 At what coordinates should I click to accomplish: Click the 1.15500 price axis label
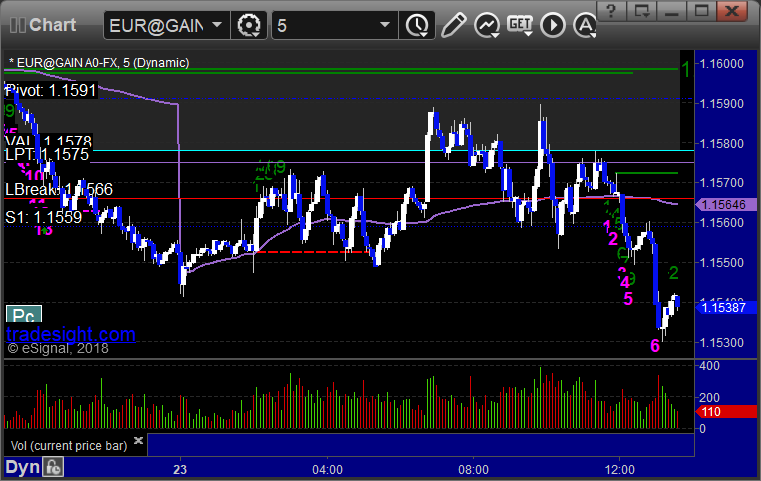click(x=721, y=263)
